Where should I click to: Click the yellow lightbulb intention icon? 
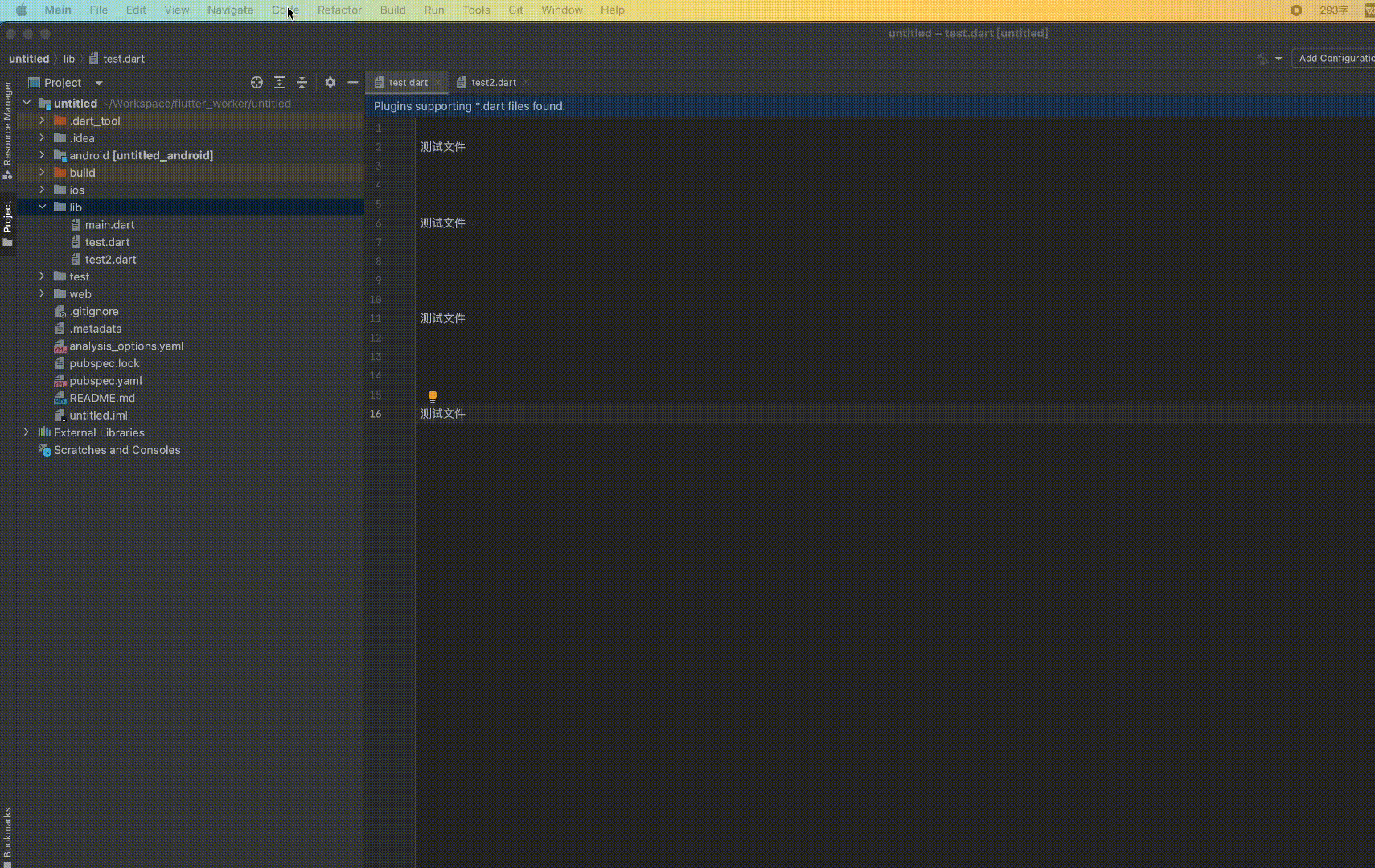[433, 396]
